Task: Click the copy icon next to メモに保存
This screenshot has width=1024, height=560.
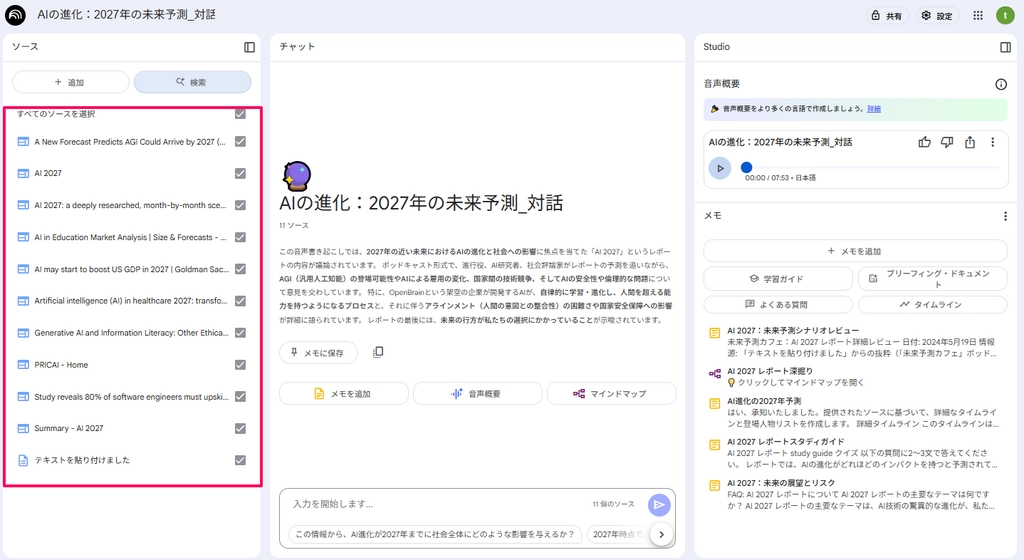Action: 378,352
